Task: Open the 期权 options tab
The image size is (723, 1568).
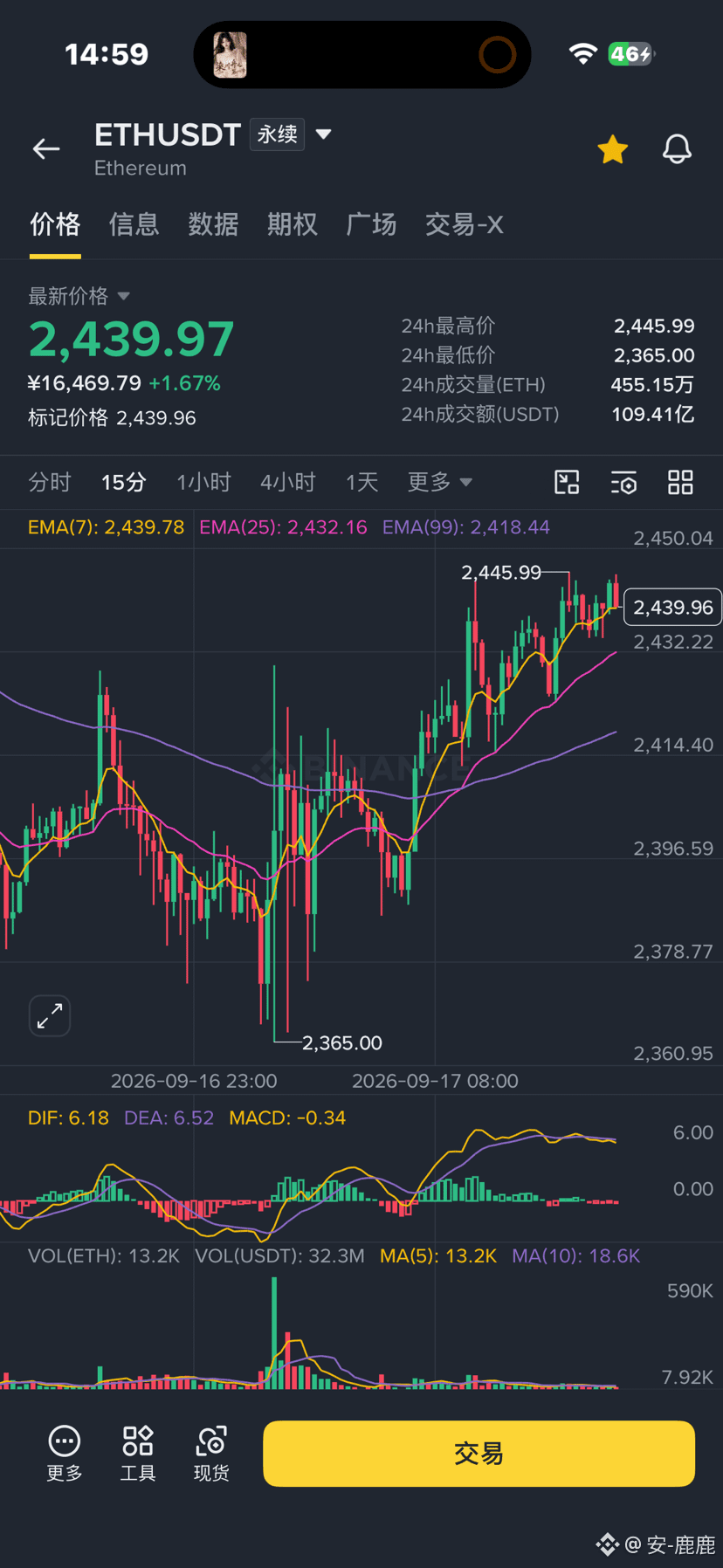Action: 293,224
